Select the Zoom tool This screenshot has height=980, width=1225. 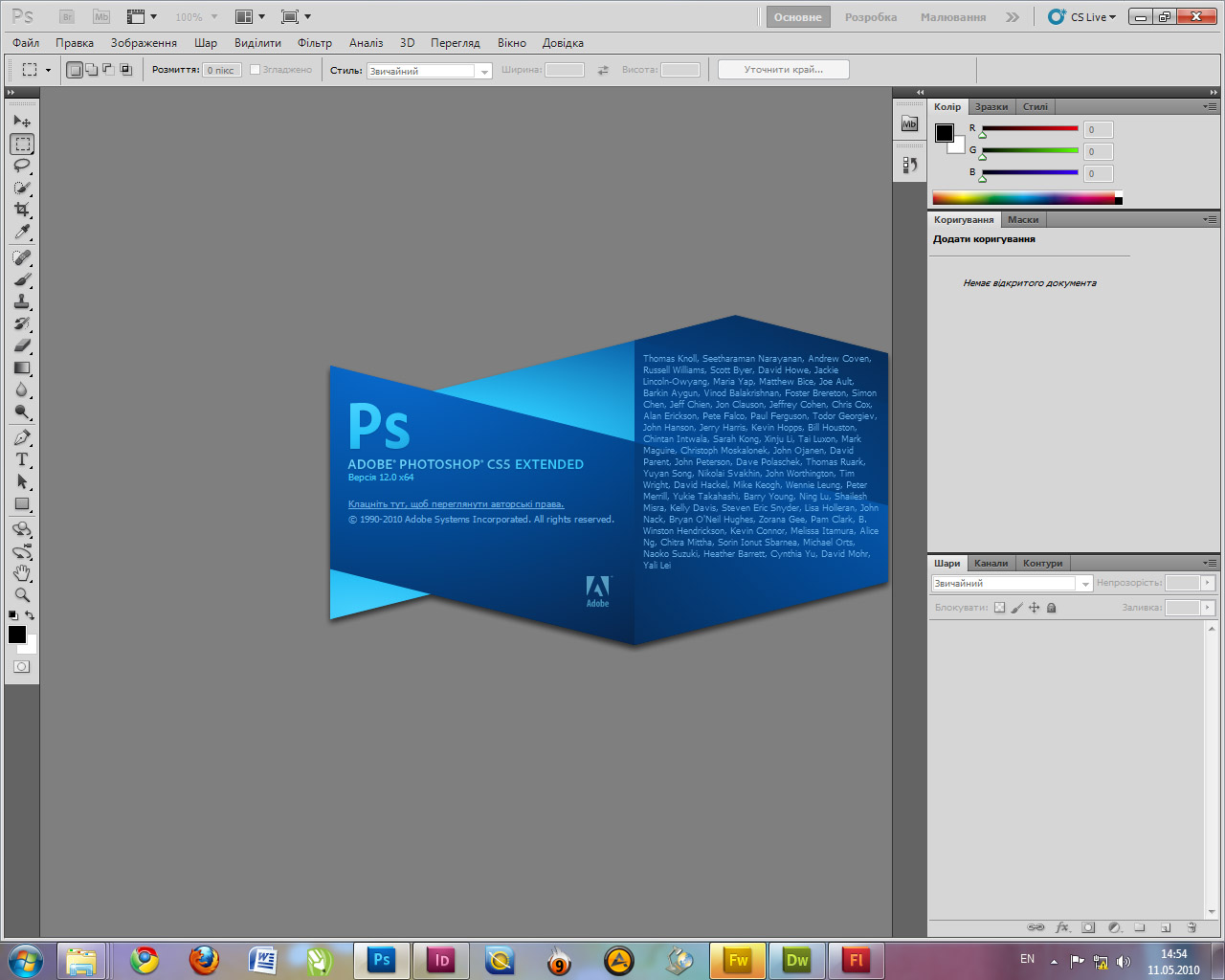22,594
